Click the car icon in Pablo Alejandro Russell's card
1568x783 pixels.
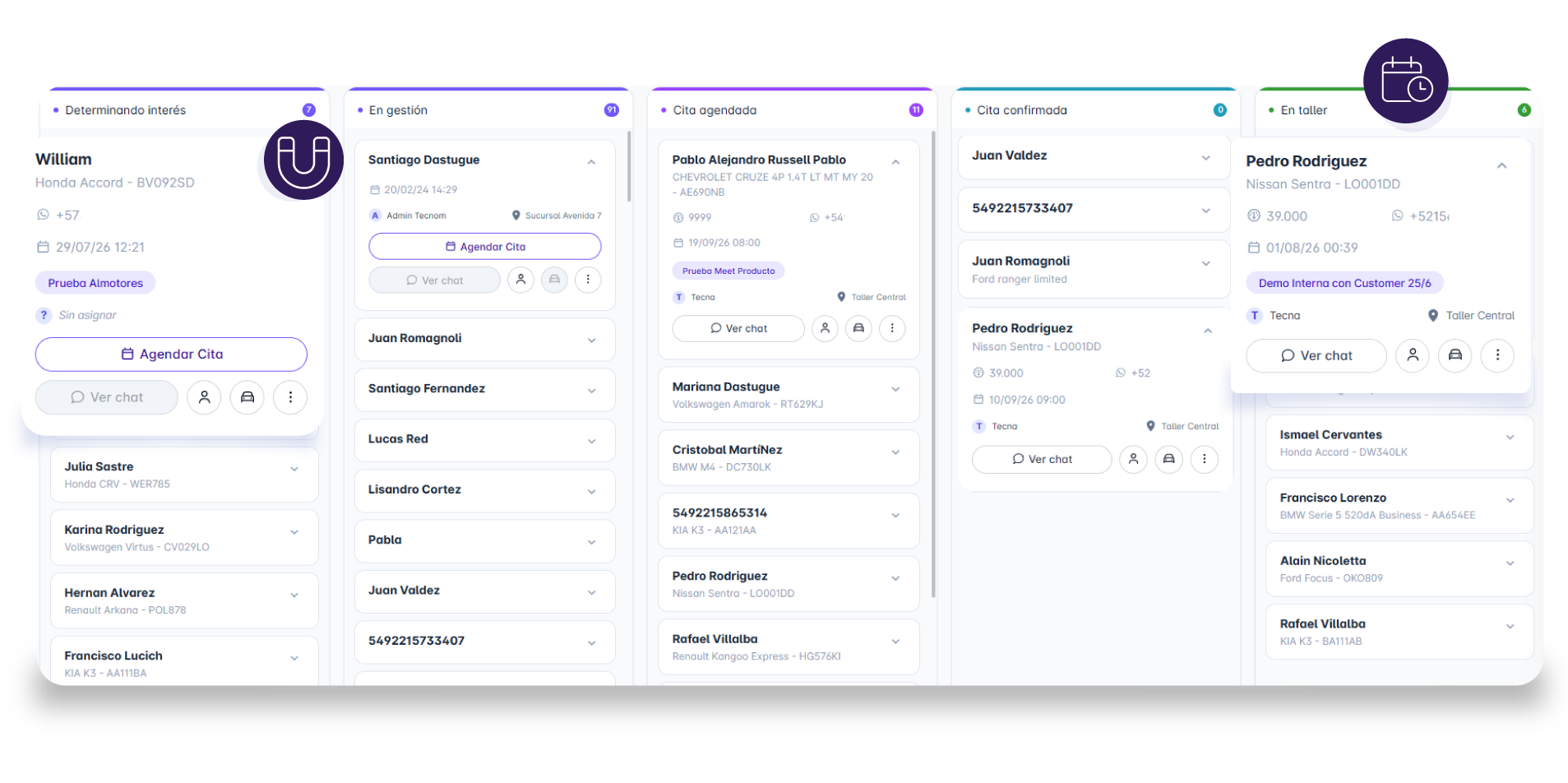858,328
